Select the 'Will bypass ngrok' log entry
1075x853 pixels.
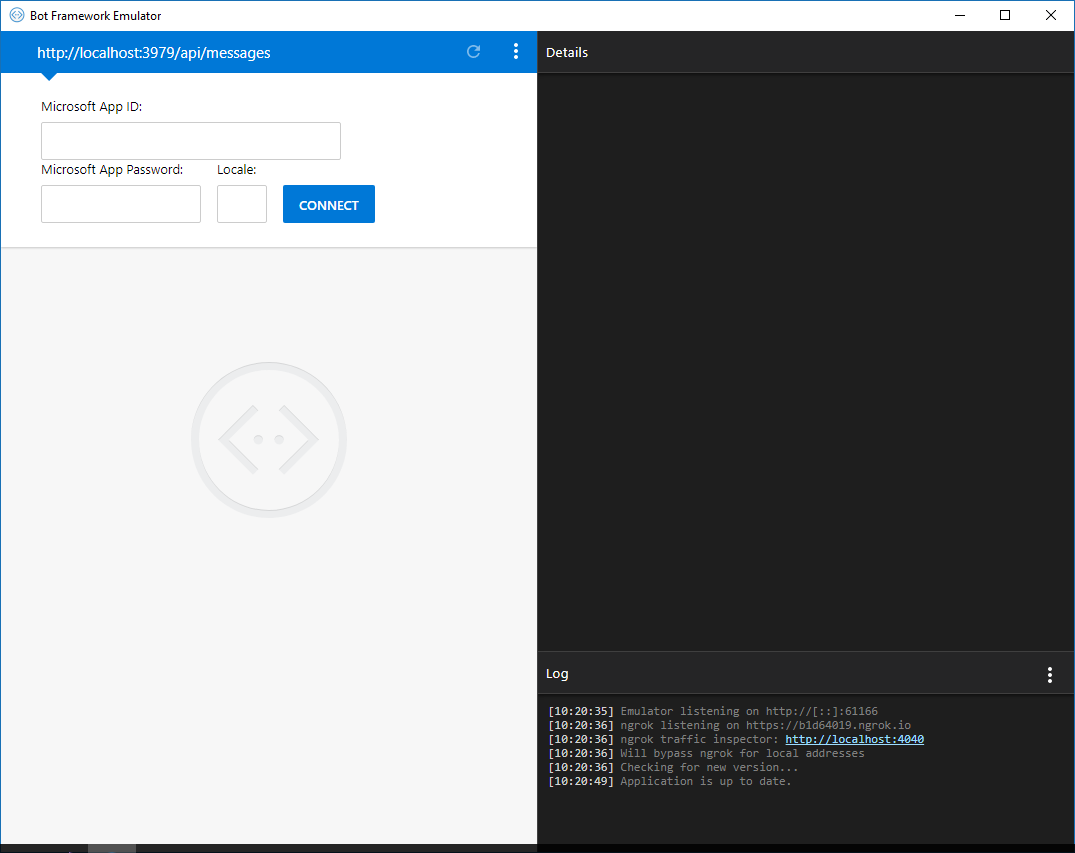point(705,753)
